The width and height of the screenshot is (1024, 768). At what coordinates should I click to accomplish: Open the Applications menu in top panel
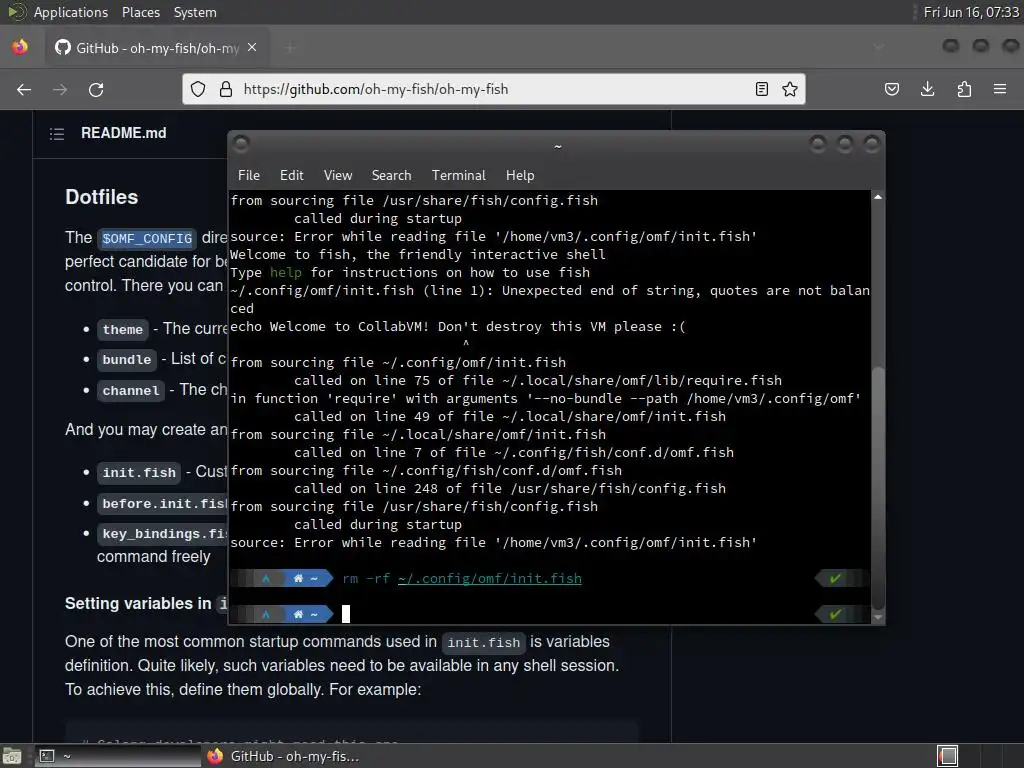pyautogui.click(x=71, y=12)
